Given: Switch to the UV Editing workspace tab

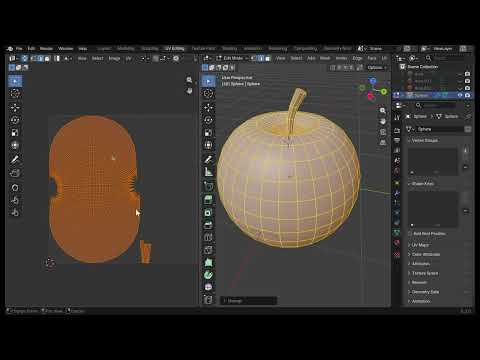Looking at the screenshot, I should 174,49.
